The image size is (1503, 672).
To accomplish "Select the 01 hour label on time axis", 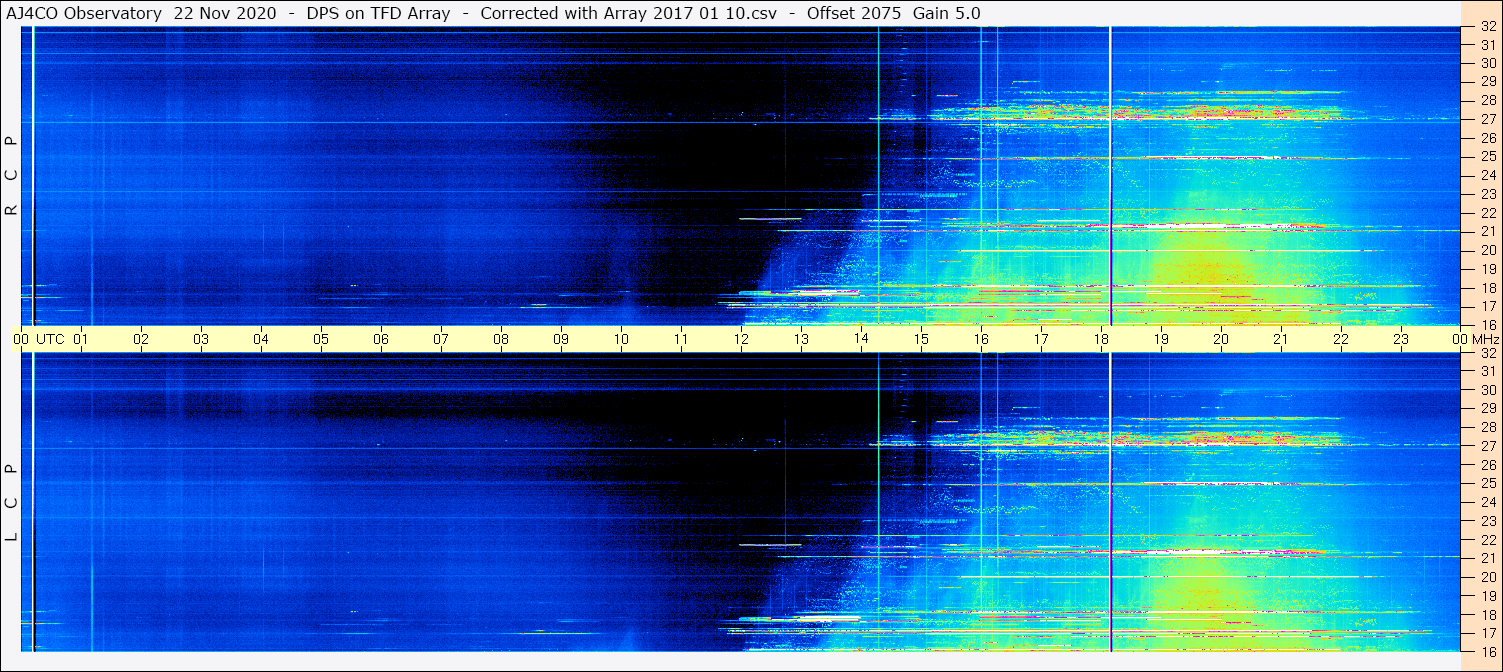I will (x=82, y=339).
